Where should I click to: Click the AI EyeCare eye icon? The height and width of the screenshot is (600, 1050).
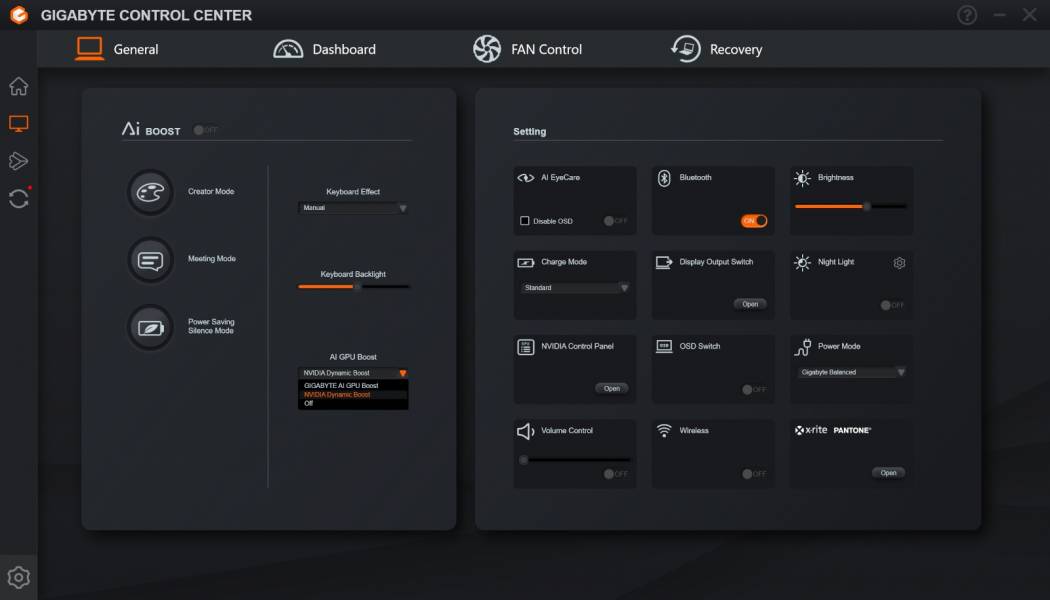tap(526, 178)
